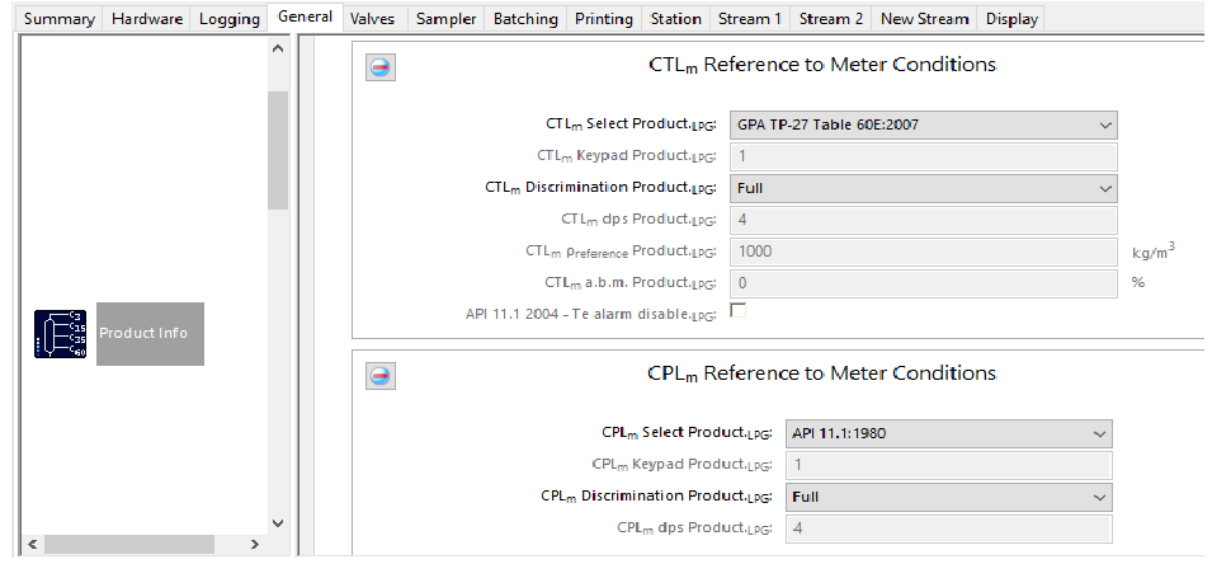Enable API 11.1 2004 Te alarm disable checkbox
This screenshot has height=565, width=1231.
click(738, 311)
